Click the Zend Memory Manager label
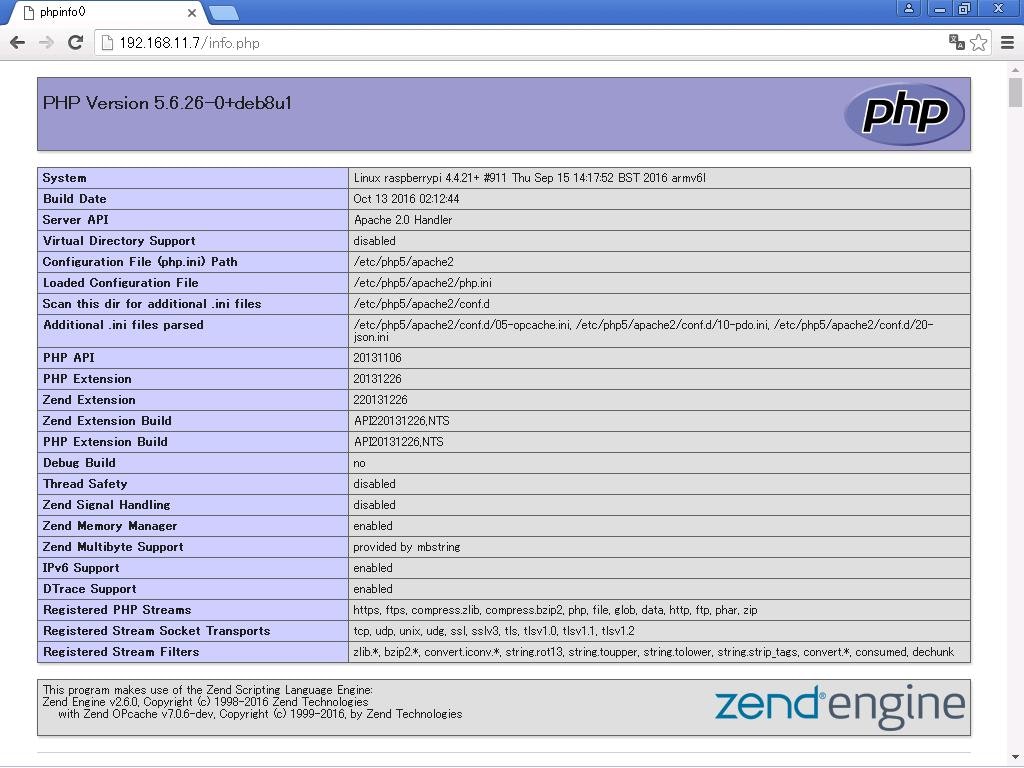 (110, 526)
